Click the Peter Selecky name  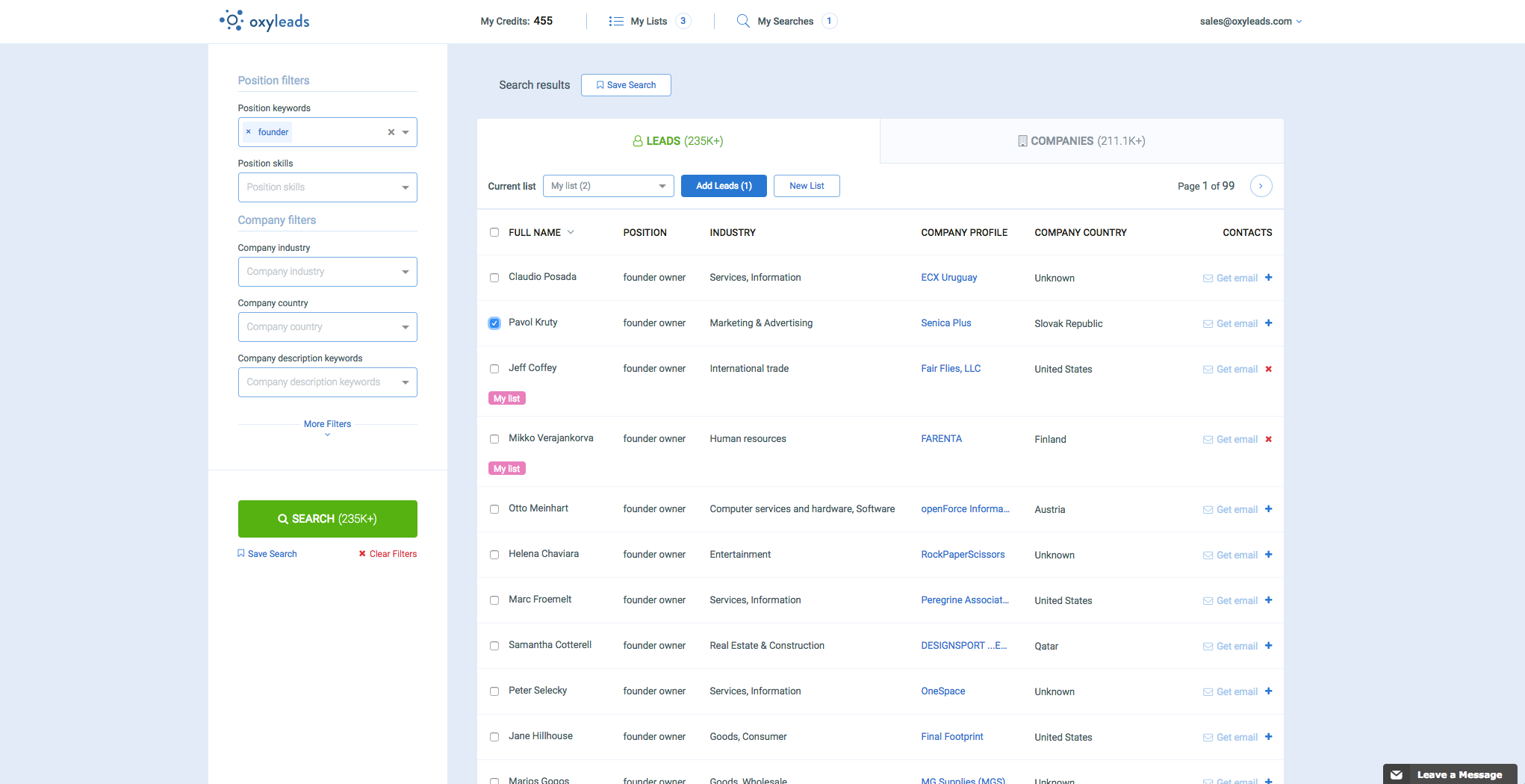(538, 691)
